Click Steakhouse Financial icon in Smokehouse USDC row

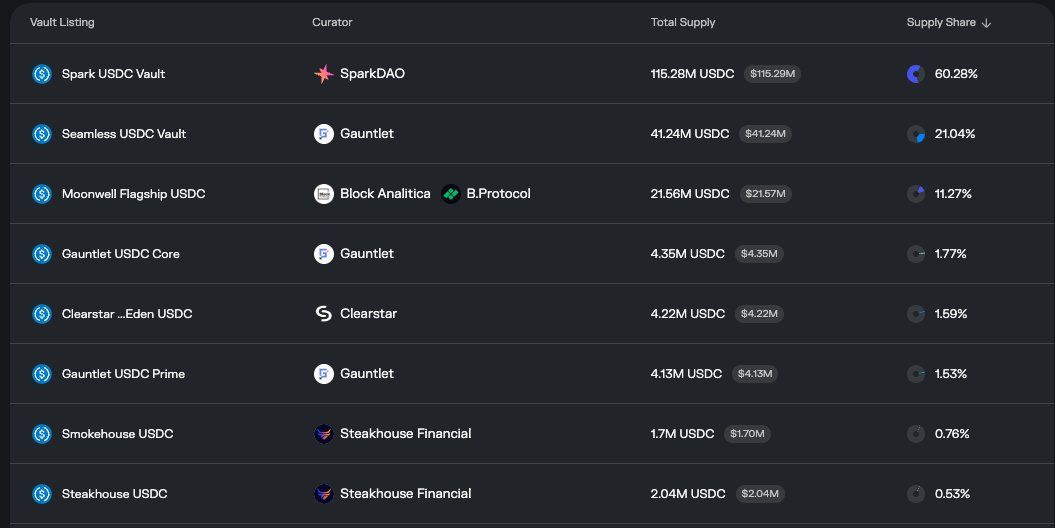click(324, 434)
